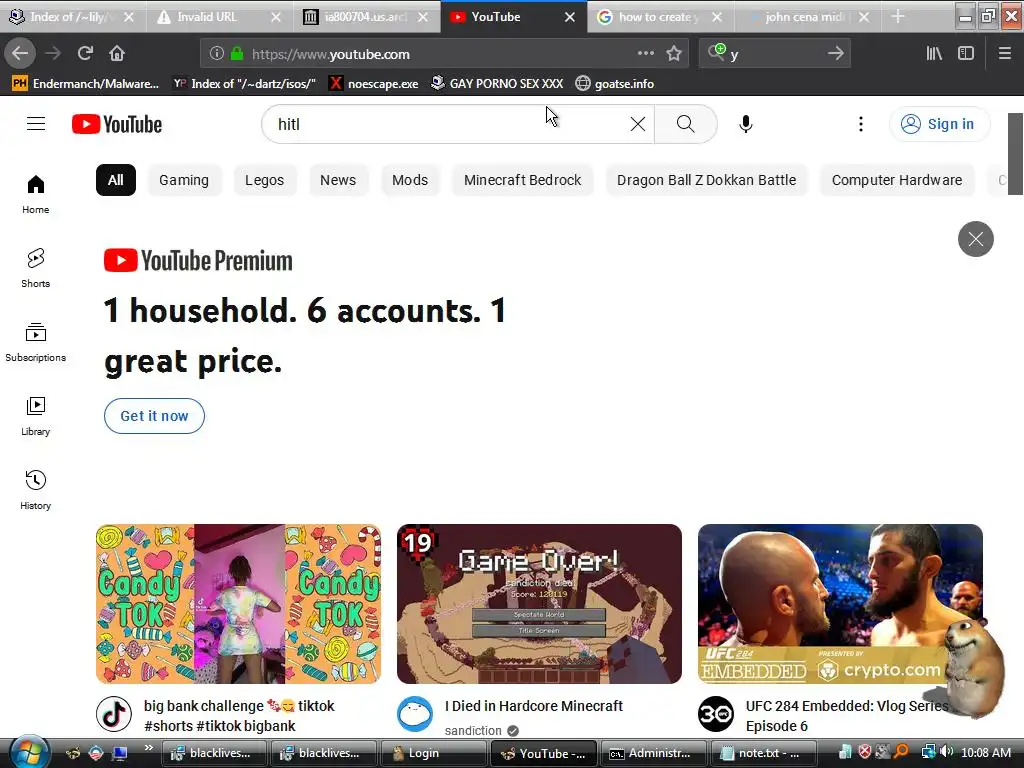Select Computer Hardware chip
This screenshot has width=1024, height=768.
897,180
